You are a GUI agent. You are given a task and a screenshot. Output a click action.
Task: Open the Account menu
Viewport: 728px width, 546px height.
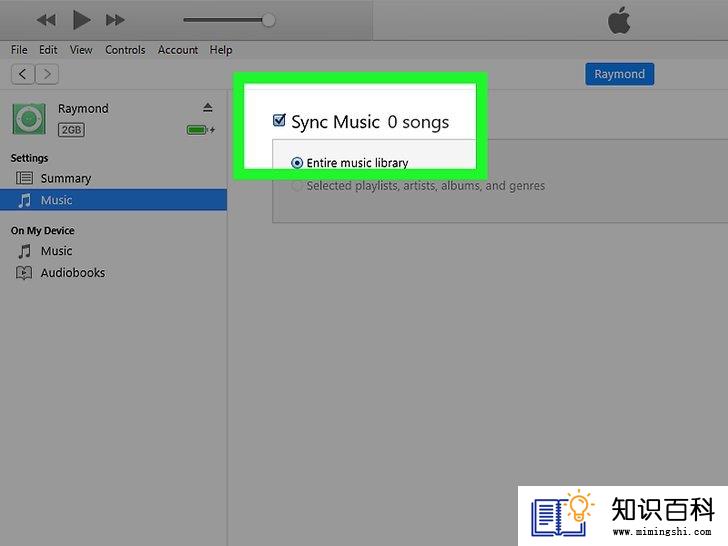point(178,50)
